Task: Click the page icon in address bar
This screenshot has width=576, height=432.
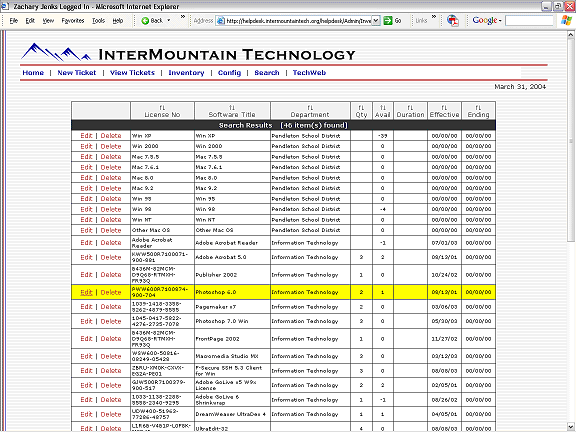Action: [221, 21]
